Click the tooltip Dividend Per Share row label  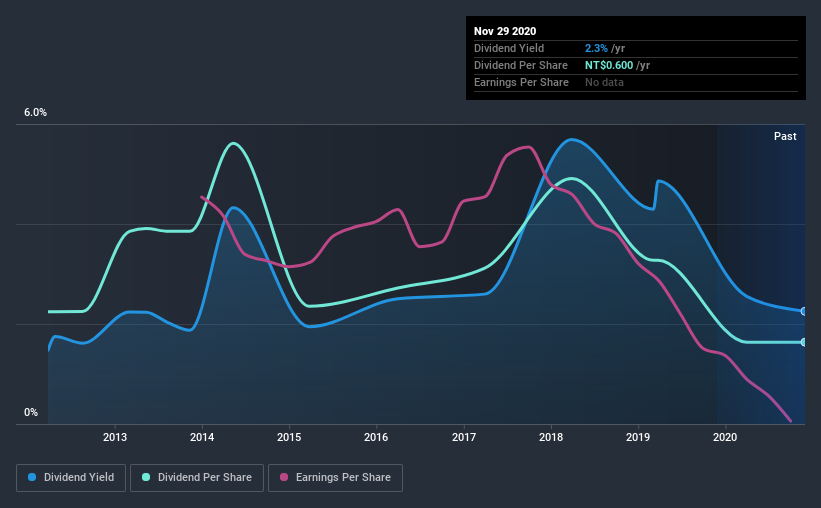[520, 65]
